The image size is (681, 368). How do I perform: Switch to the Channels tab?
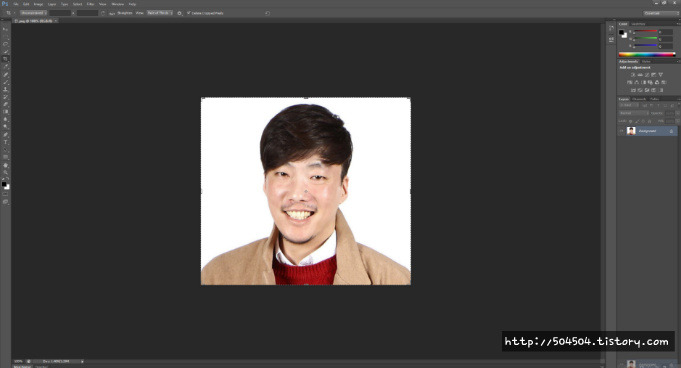(x=639, y=99)
